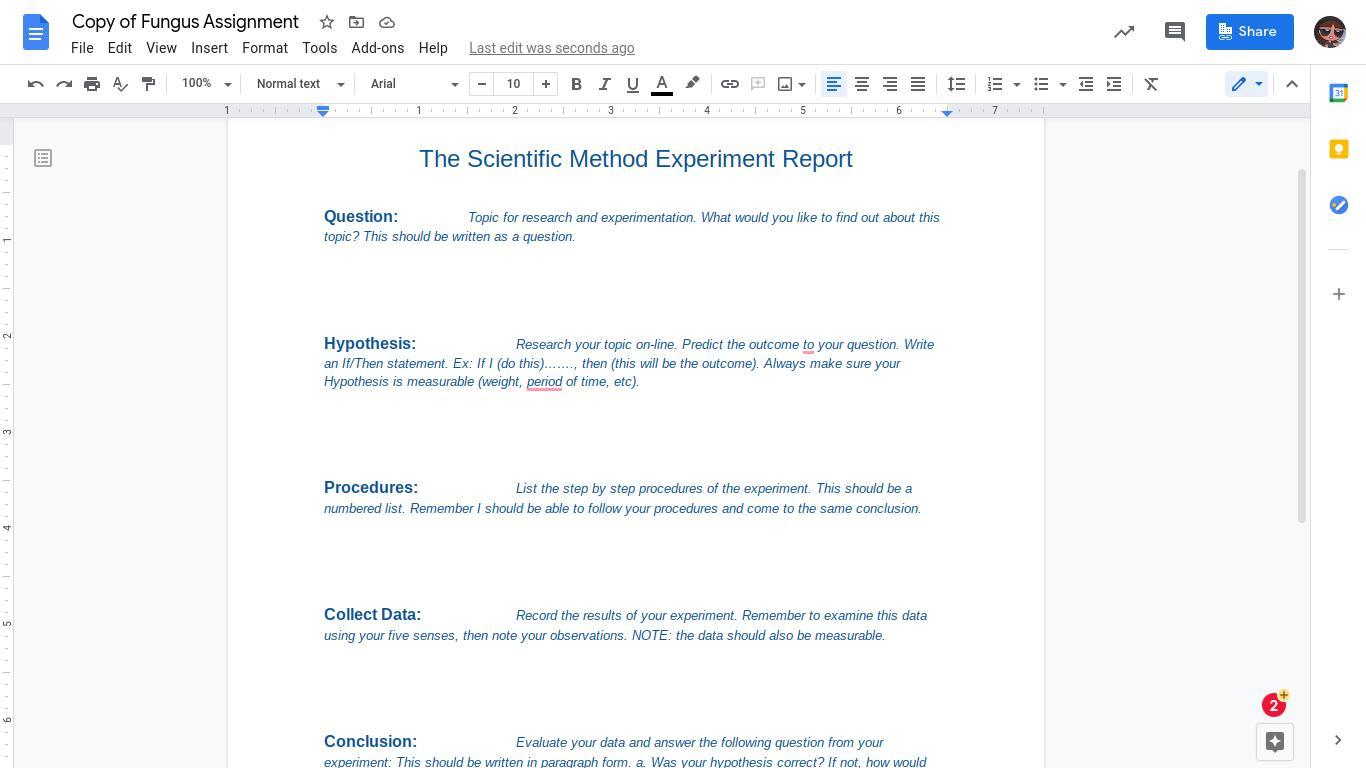
Task: Redo the last action
Action: [64, 84]
